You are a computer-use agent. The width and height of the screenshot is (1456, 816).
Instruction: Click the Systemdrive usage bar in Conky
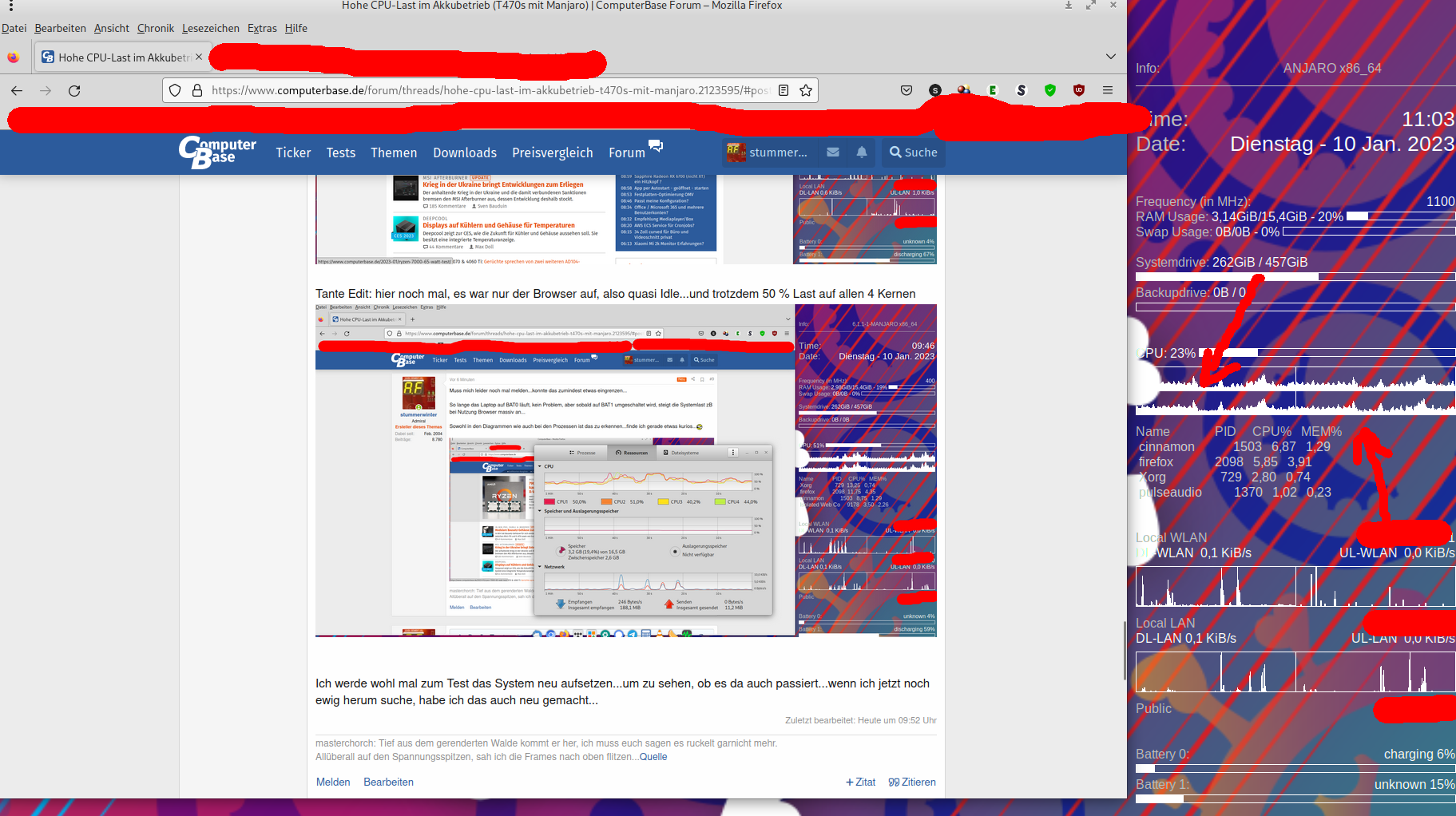tap(1295, 276)
